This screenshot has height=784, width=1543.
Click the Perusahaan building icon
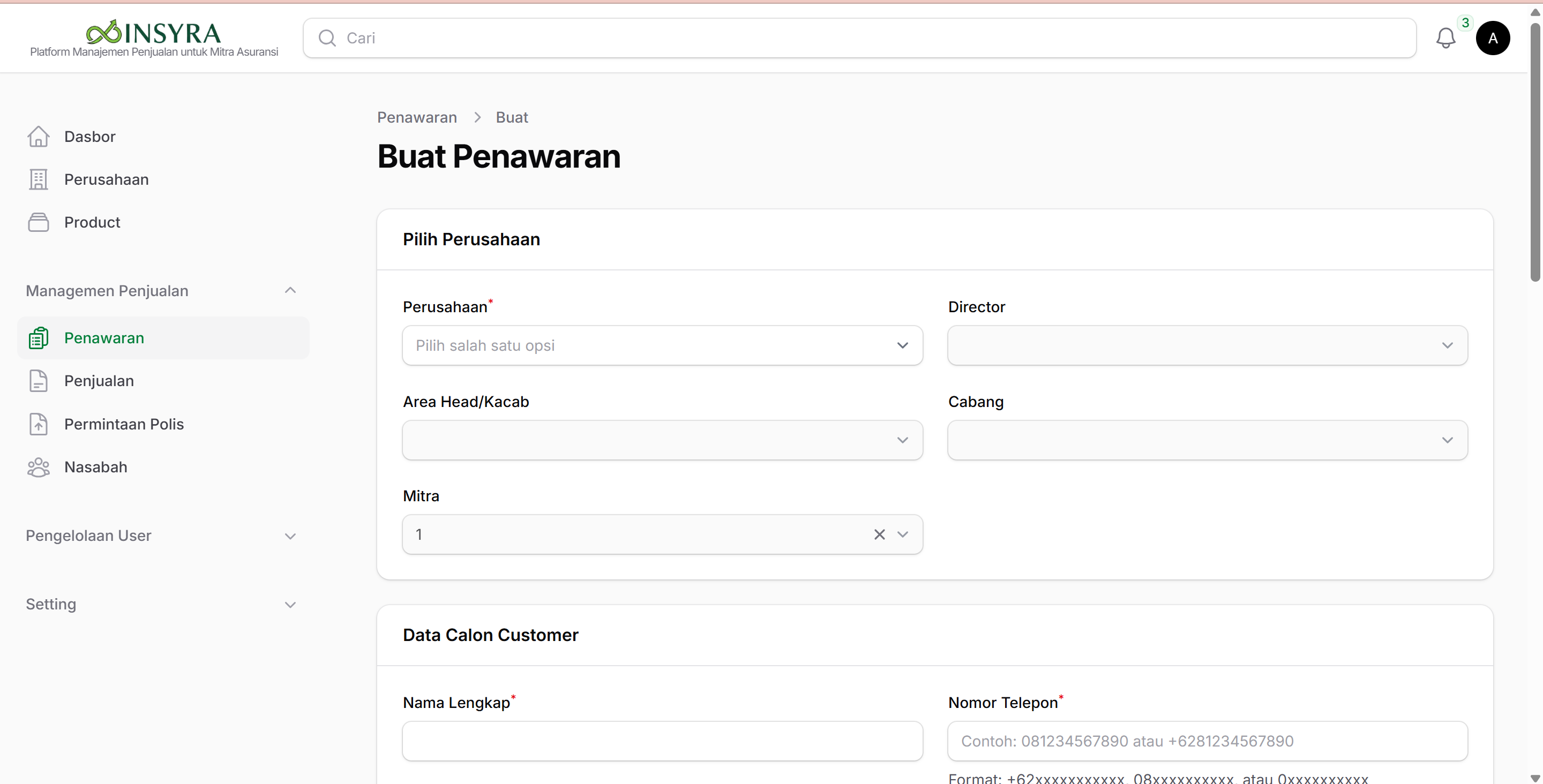(39, 180)
